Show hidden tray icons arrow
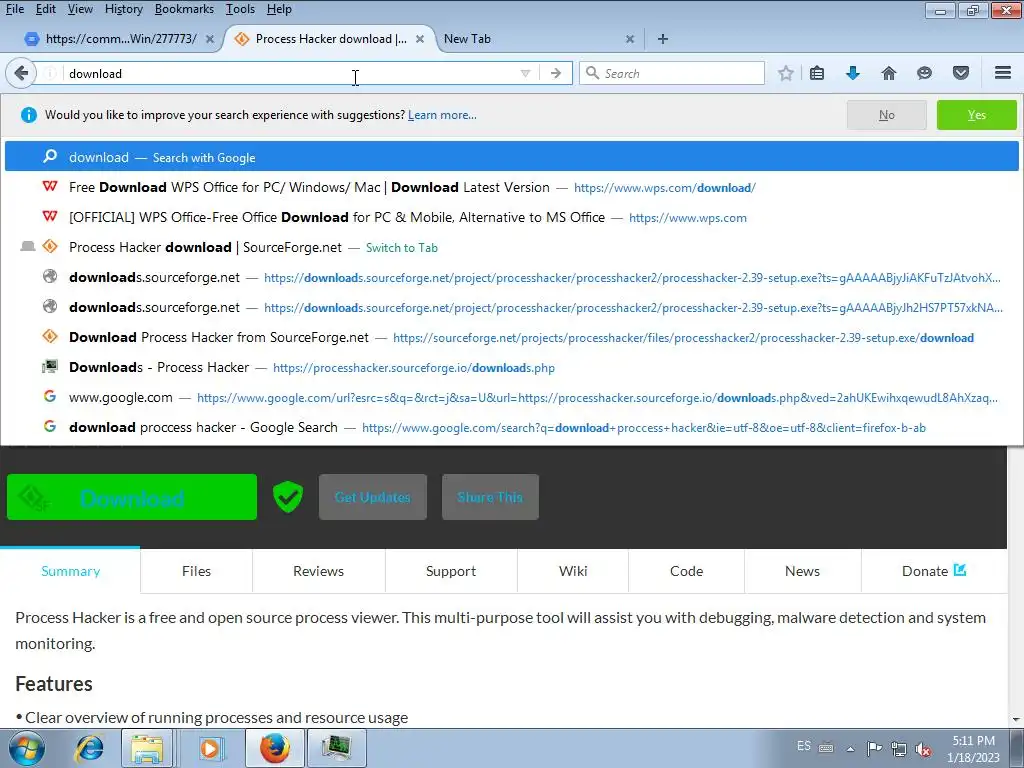This screenshot has width=1024, height=768. (x=850, y=749)
